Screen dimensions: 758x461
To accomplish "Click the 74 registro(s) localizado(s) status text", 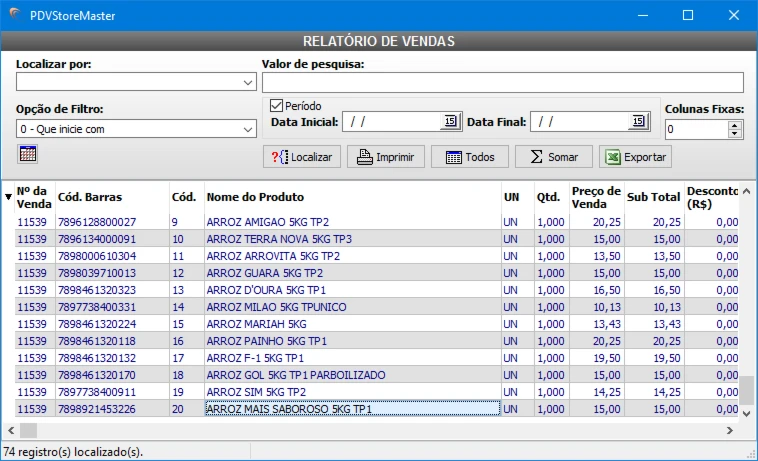I will 73,452.
